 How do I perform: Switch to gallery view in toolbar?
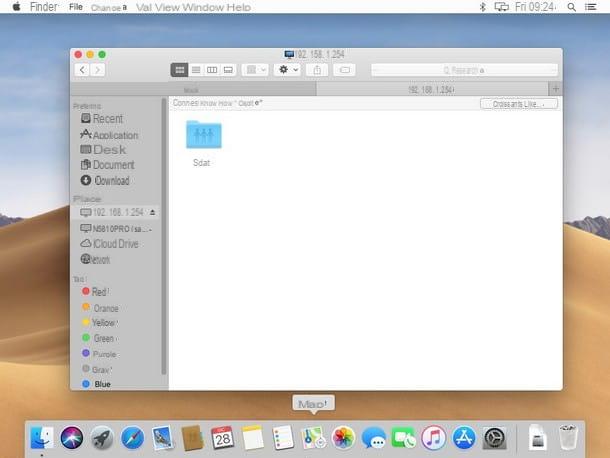(x=228, y=70)
